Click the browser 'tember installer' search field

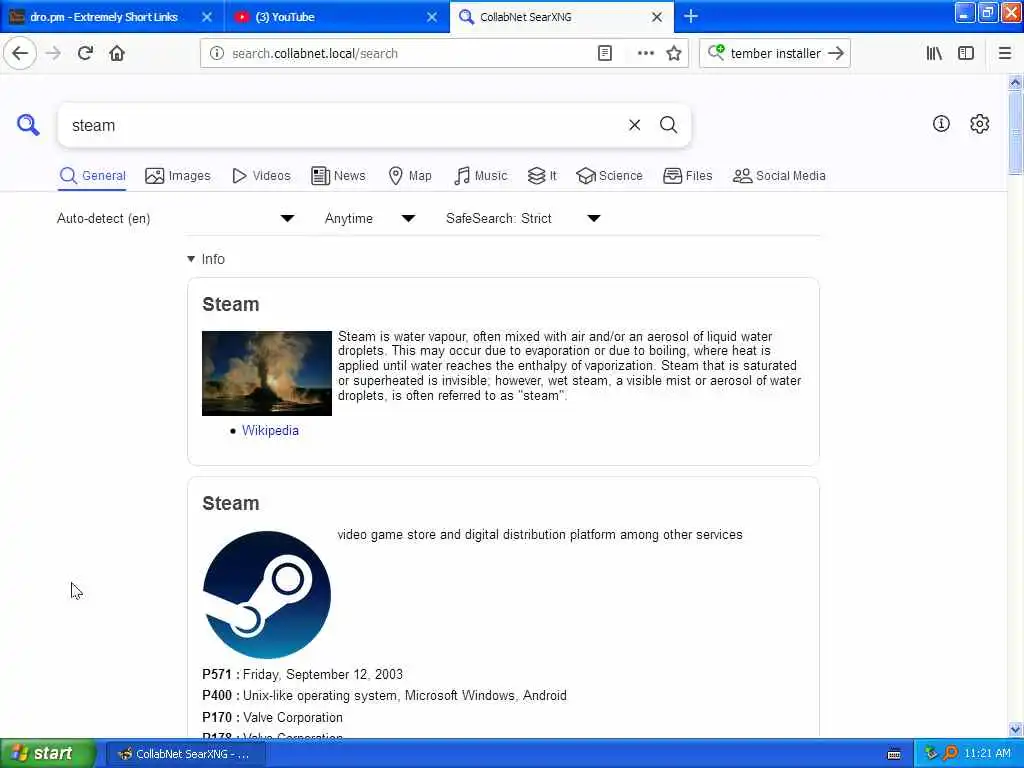775,54
